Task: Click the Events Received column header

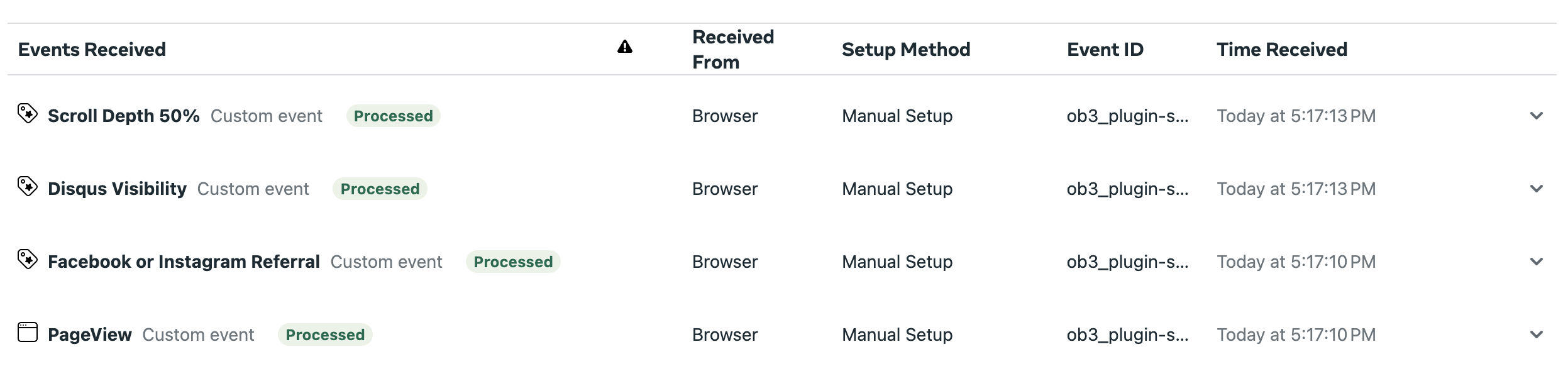Action: click(92, 50)
